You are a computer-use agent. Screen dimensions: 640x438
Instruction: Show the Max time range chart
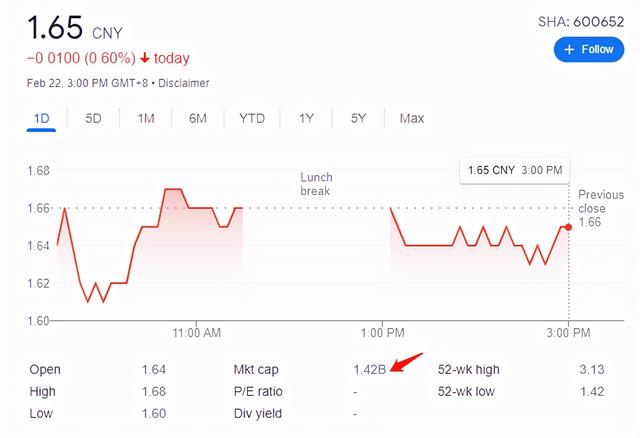click(412, 118)
